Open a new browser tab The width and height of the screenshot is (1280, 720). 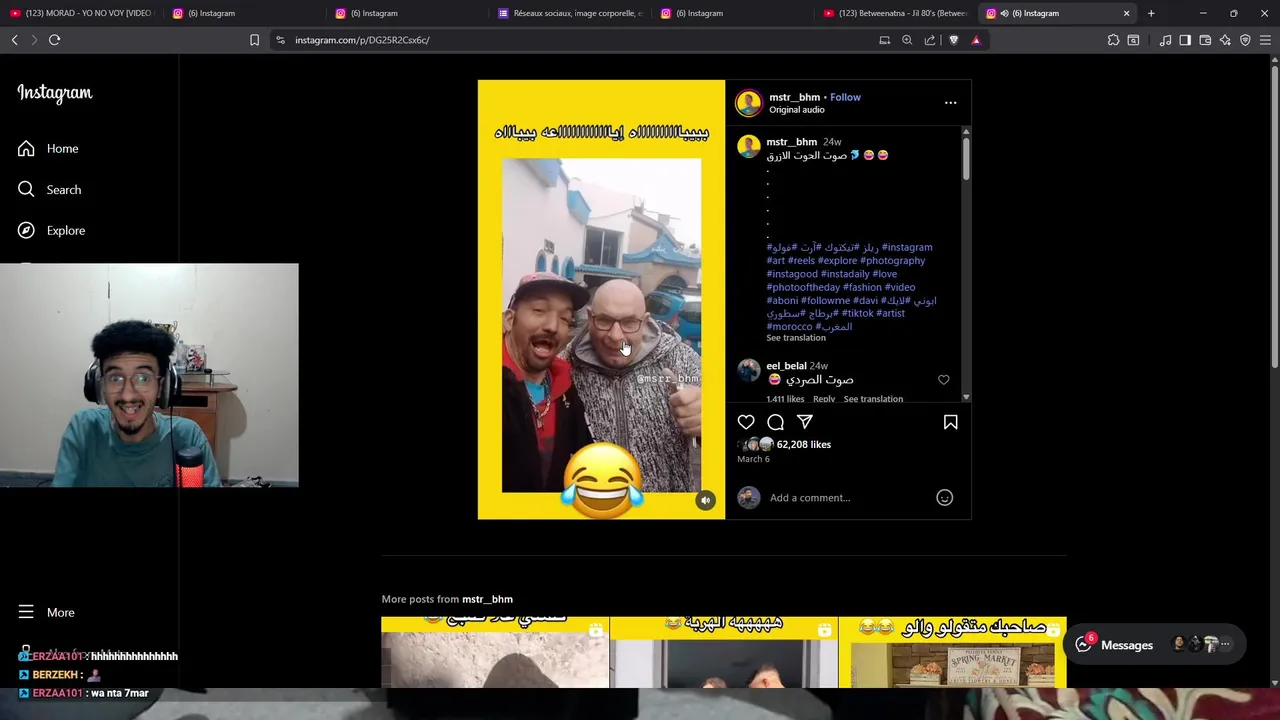pyautogui.click(x=1151, y=13)
